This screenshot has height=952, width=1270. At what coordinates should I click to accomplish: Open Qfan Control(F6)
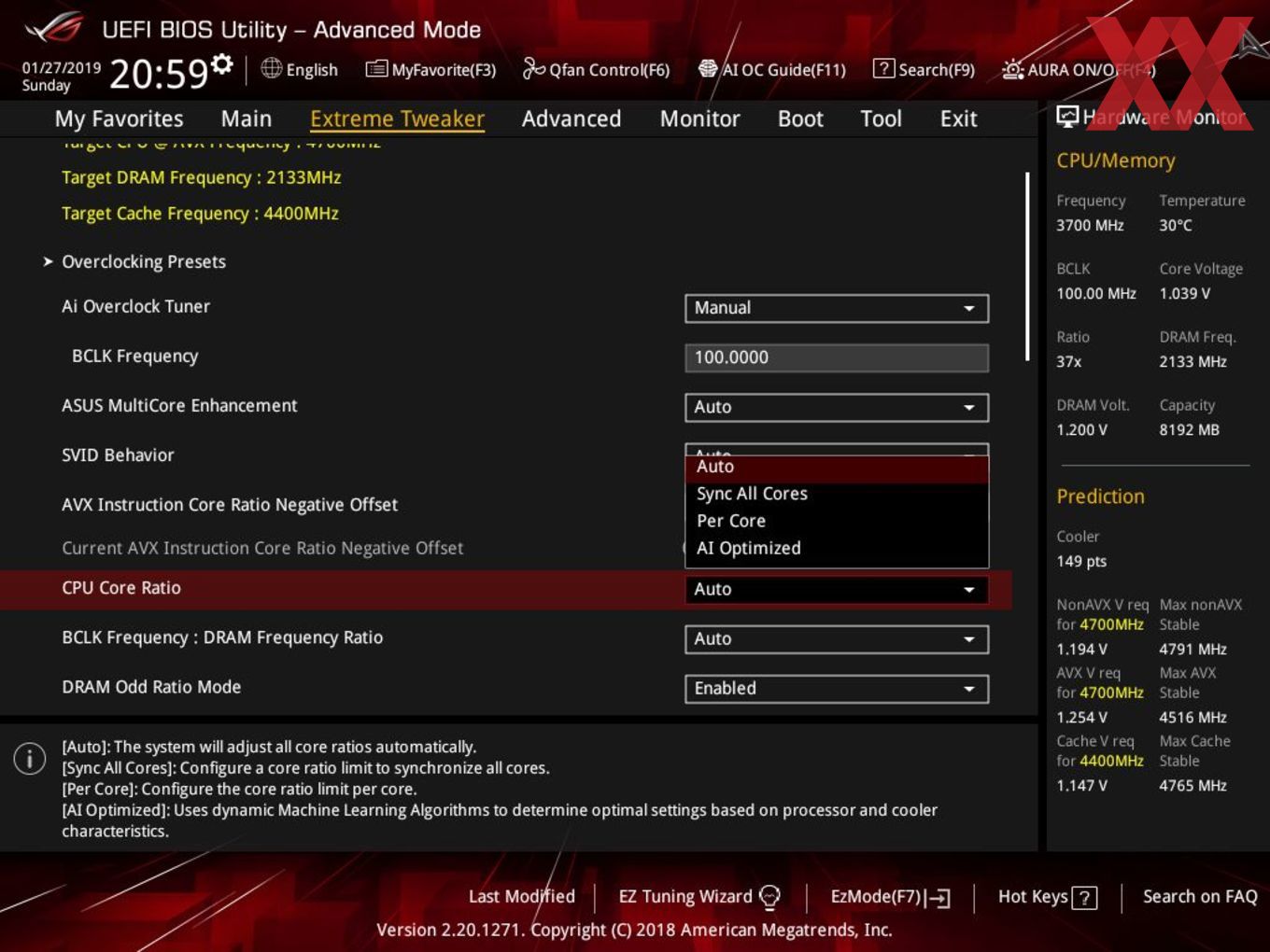596,69
